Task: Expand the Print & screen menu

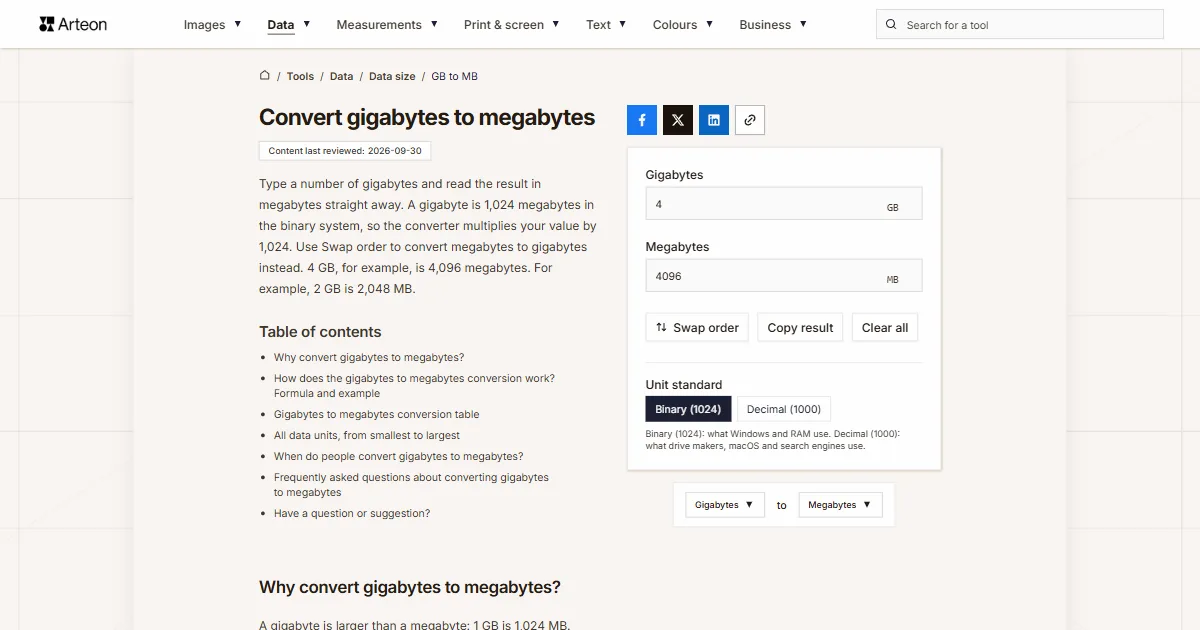Action: 512,25
